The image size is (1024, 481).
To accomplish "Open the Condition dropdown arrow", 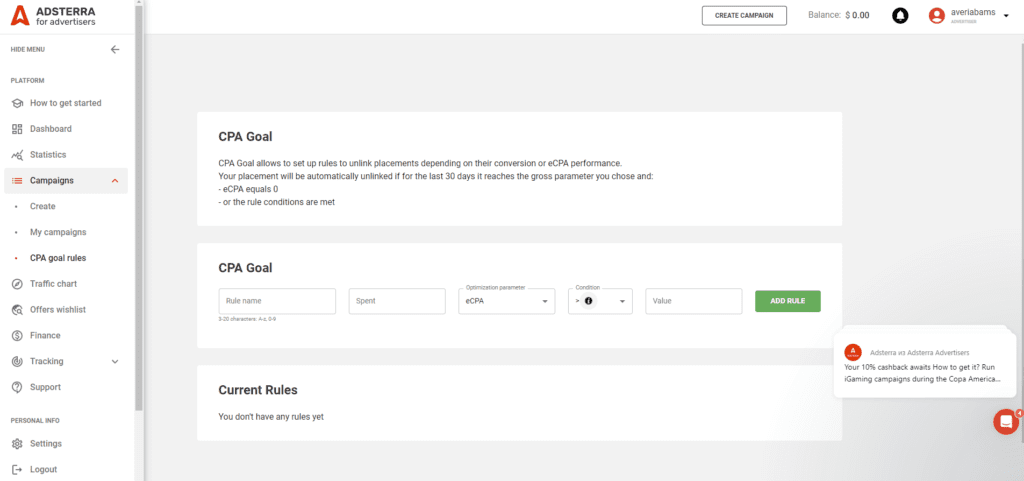I will [x=622, y=302].
